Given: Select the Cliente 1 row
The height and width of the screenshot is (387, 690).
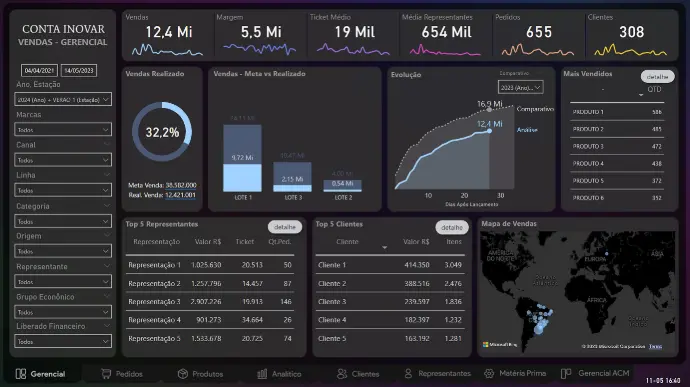Looking at the screenshot, I should [390, 265].
